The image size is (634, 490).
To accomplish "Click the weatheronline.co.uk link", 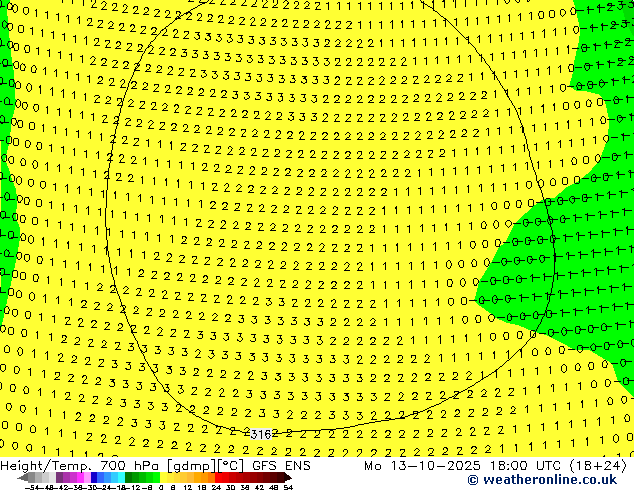I will tap(542, 480).
